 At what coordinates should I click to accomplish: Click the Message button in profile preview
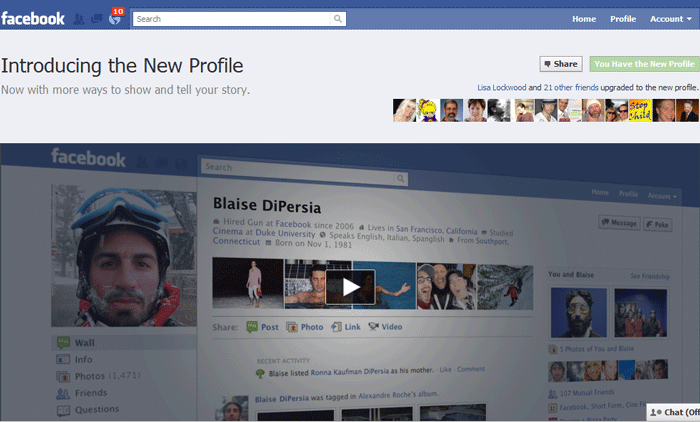coord(619,222)
